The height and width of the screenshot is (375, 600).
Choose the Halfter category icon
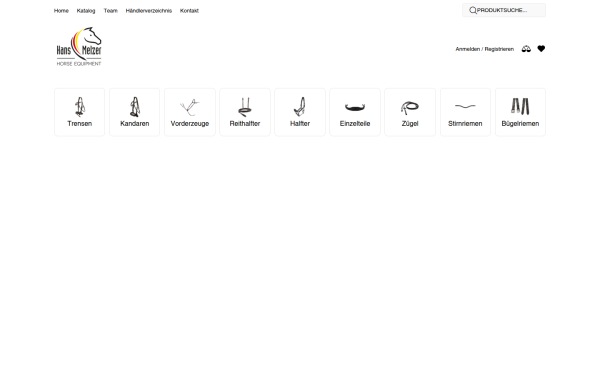click(x=300, y=106)
